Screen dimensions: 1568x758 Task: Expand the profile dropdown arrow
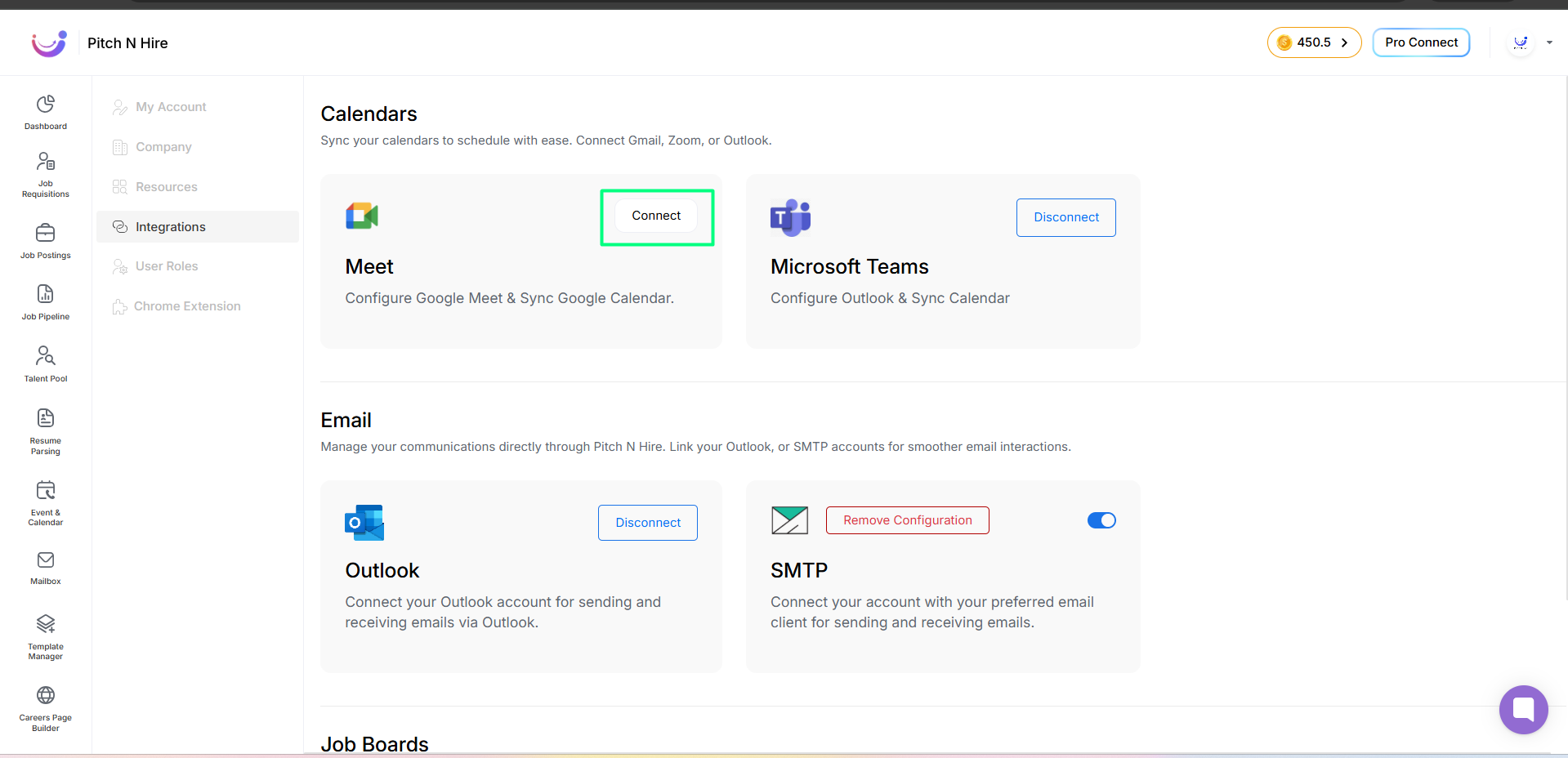pos(1549,42)
